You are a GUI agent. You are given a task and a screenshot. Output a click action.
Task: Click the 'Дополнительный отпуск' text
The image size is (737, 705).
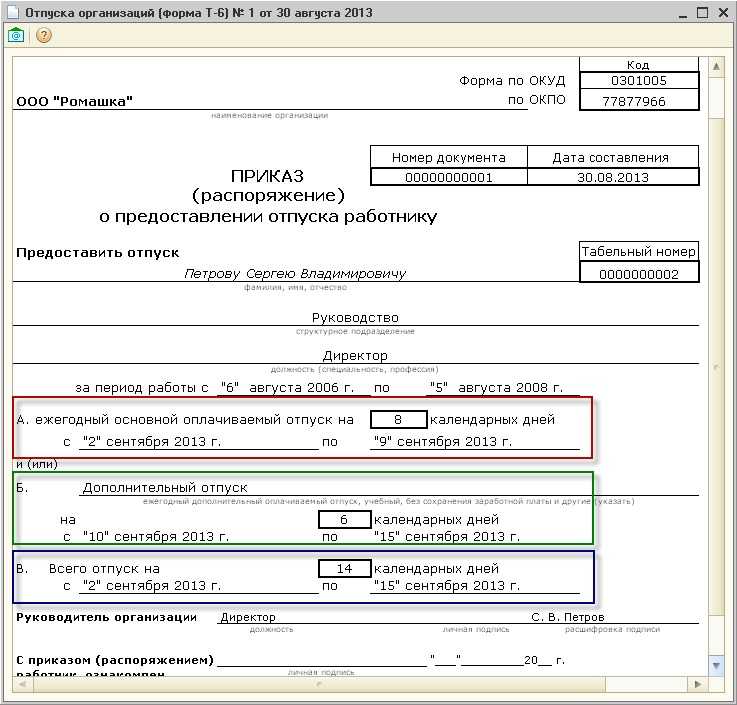(x=165, y=487)
